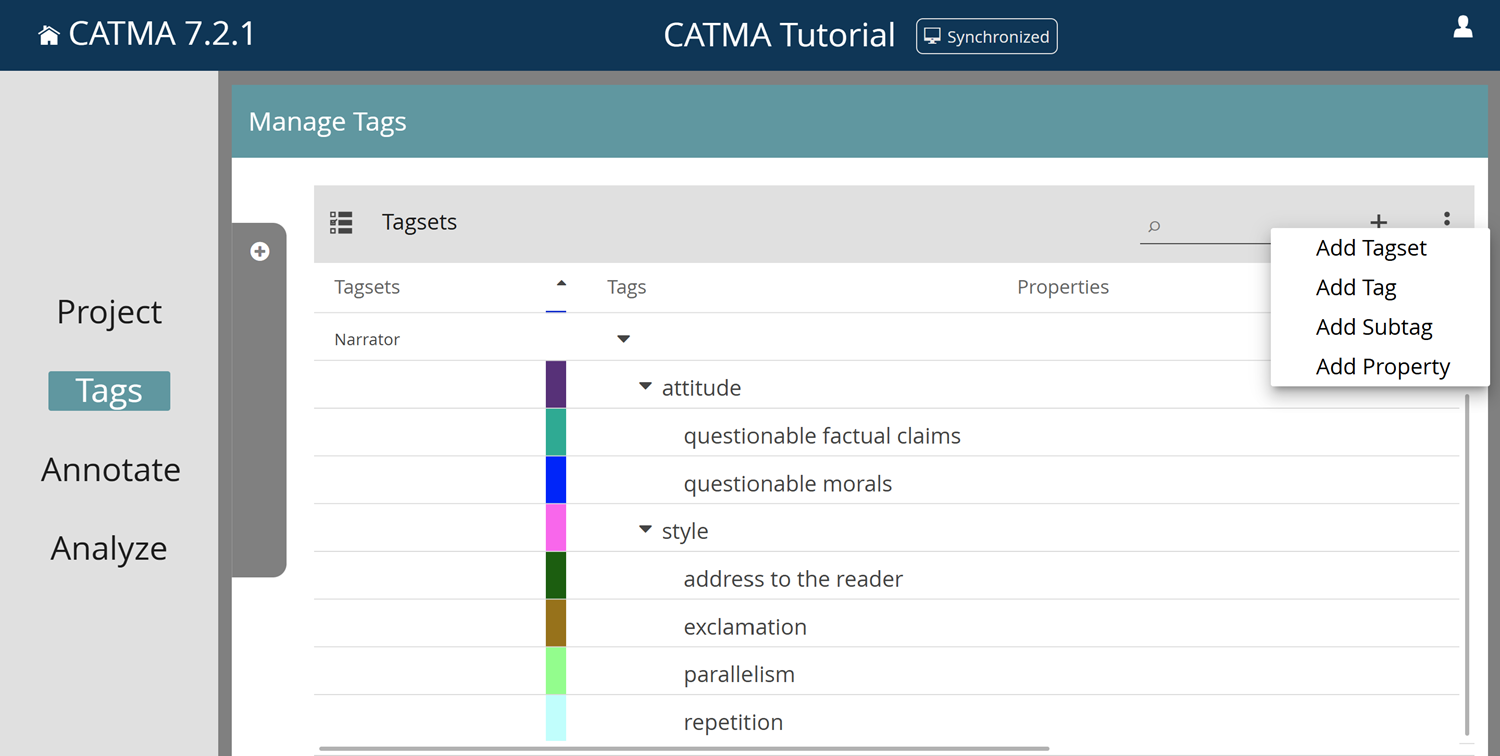1500x756 pixels.
Task: Collapse the attitude tag
Action: (645, 387)
